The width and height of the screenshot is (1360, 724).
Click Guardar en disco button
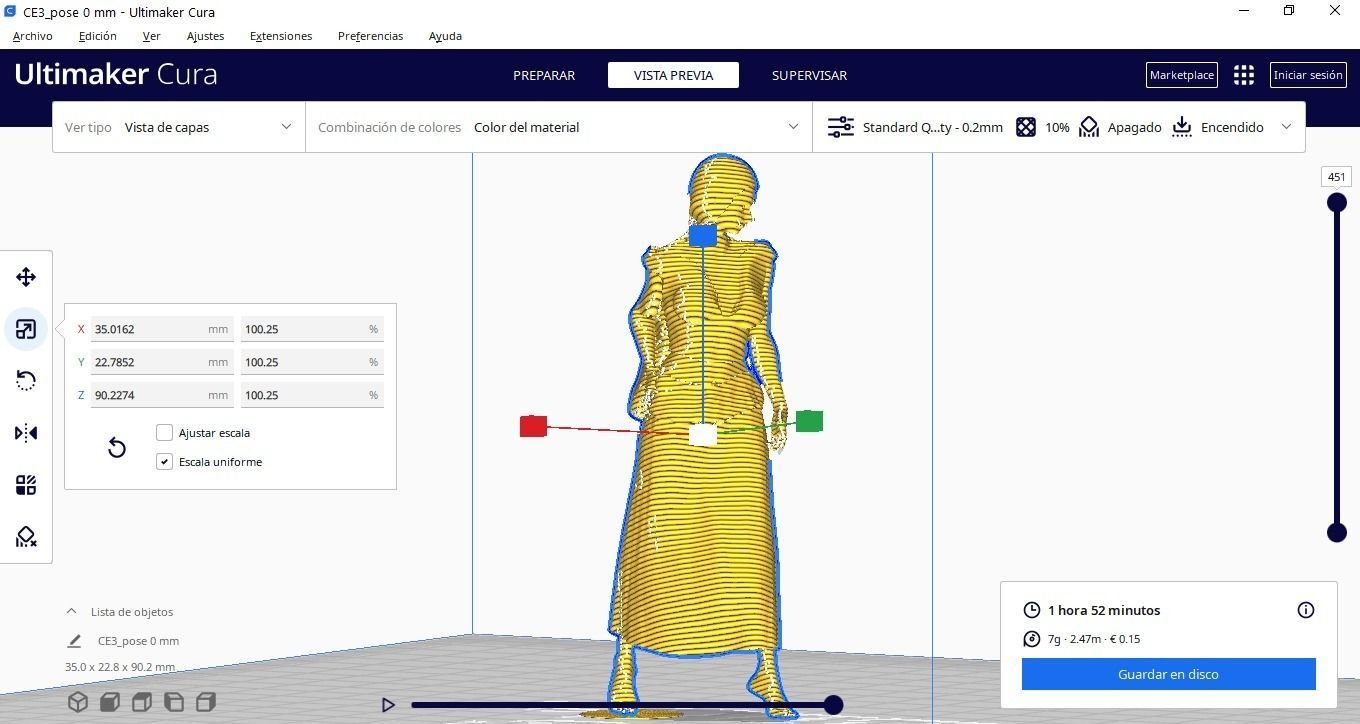point(1168,674)
